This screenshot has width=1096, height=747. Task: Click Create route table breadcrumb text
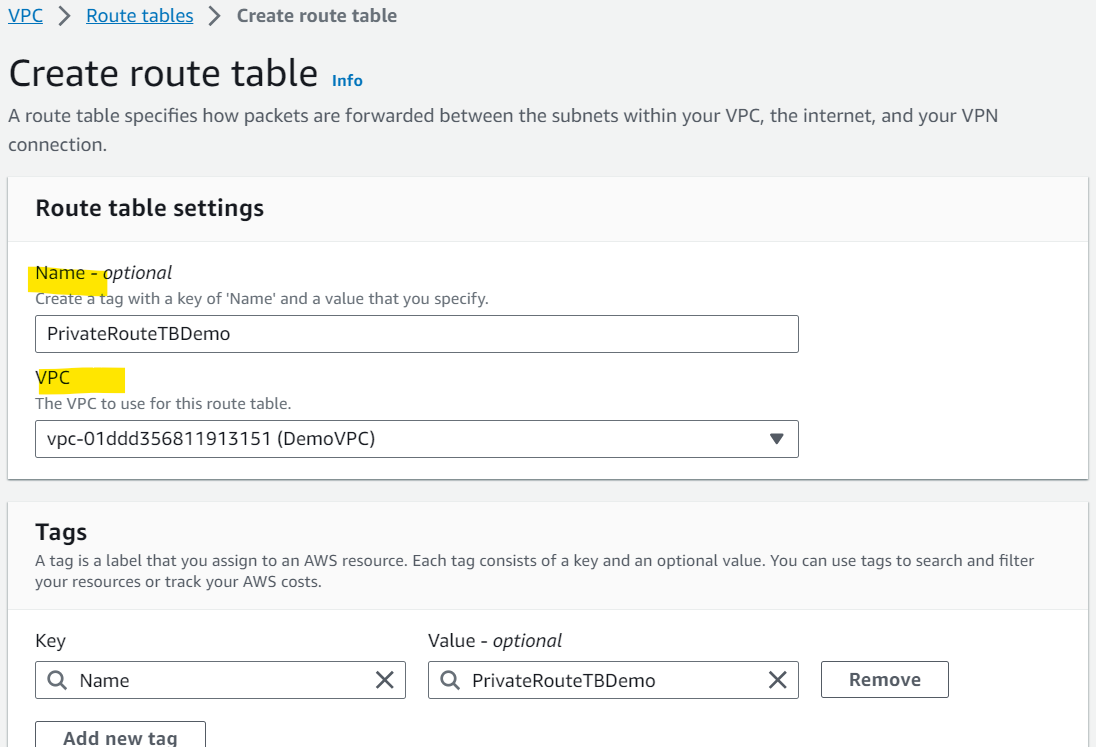[x=317, y=15]
